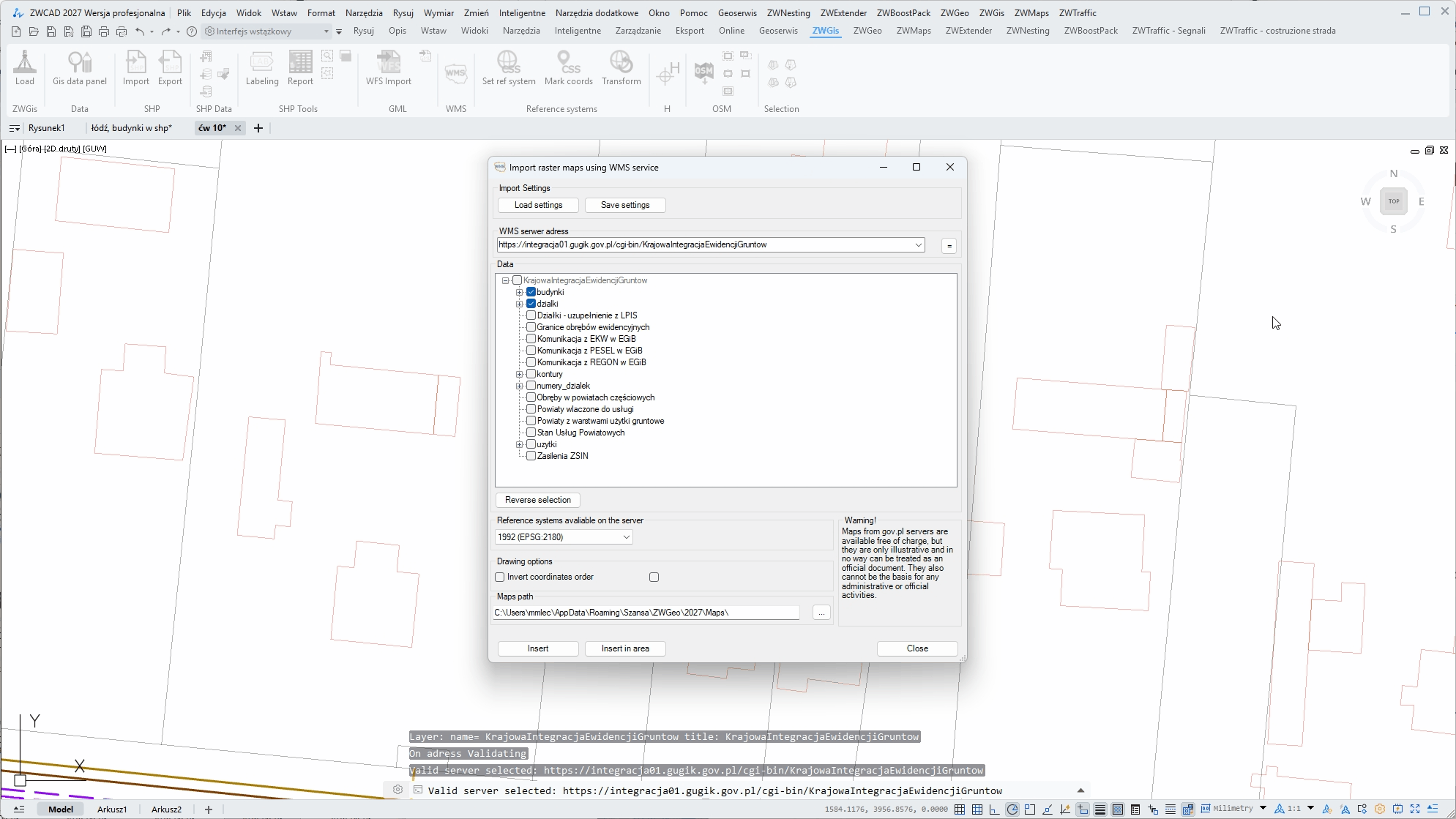The image size is (1456, 819).
Task: Click the Undo arrow icon
Action: tap(139, 31)
